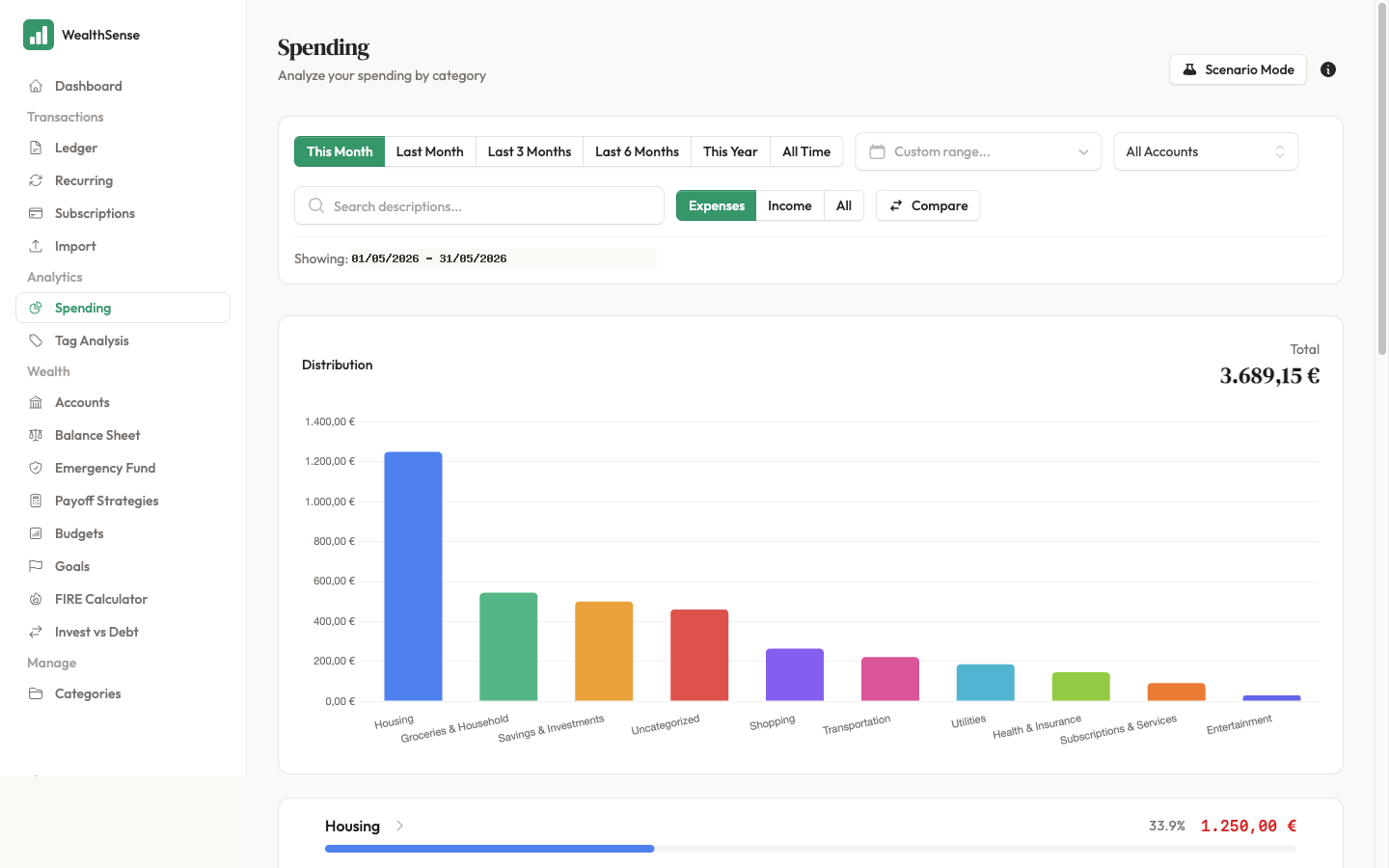Open the info icon next to Scenario Mode

[1328, 69]
